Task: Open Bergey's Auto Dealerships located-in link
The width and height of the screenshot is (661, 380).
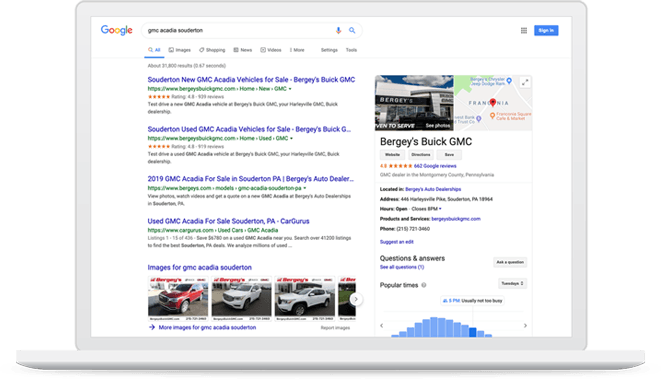Action: tap(433, 189)
